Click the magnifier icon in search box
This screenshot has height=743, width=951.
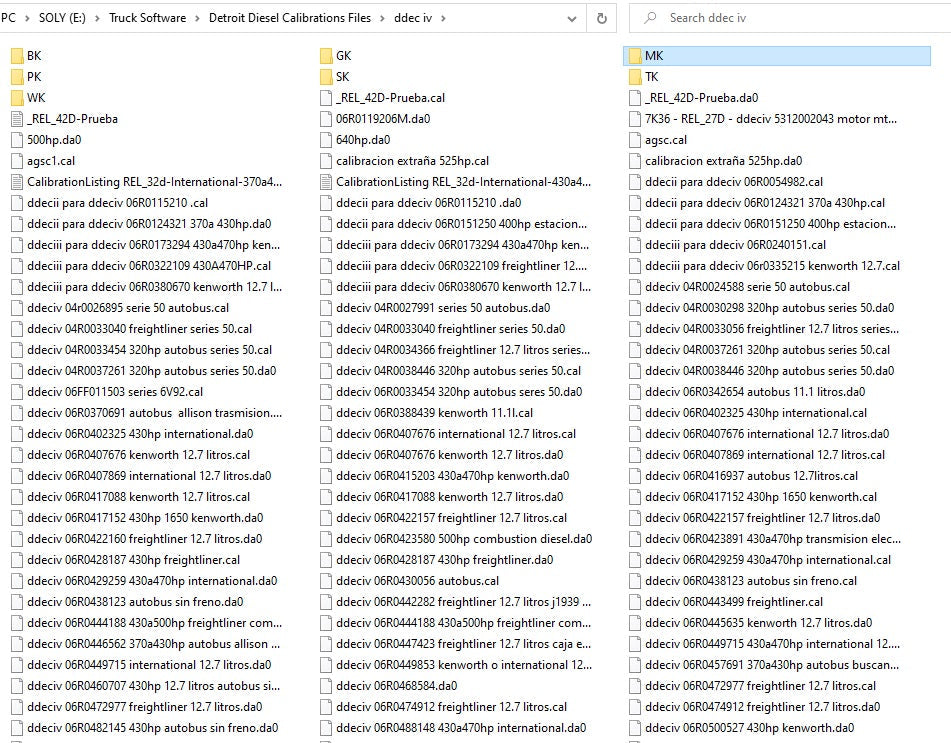[651, 18]
